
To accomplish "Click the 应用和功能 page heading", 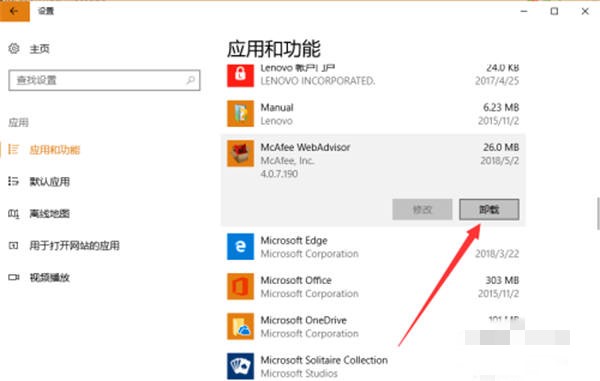I will click(x=274, y=49).
